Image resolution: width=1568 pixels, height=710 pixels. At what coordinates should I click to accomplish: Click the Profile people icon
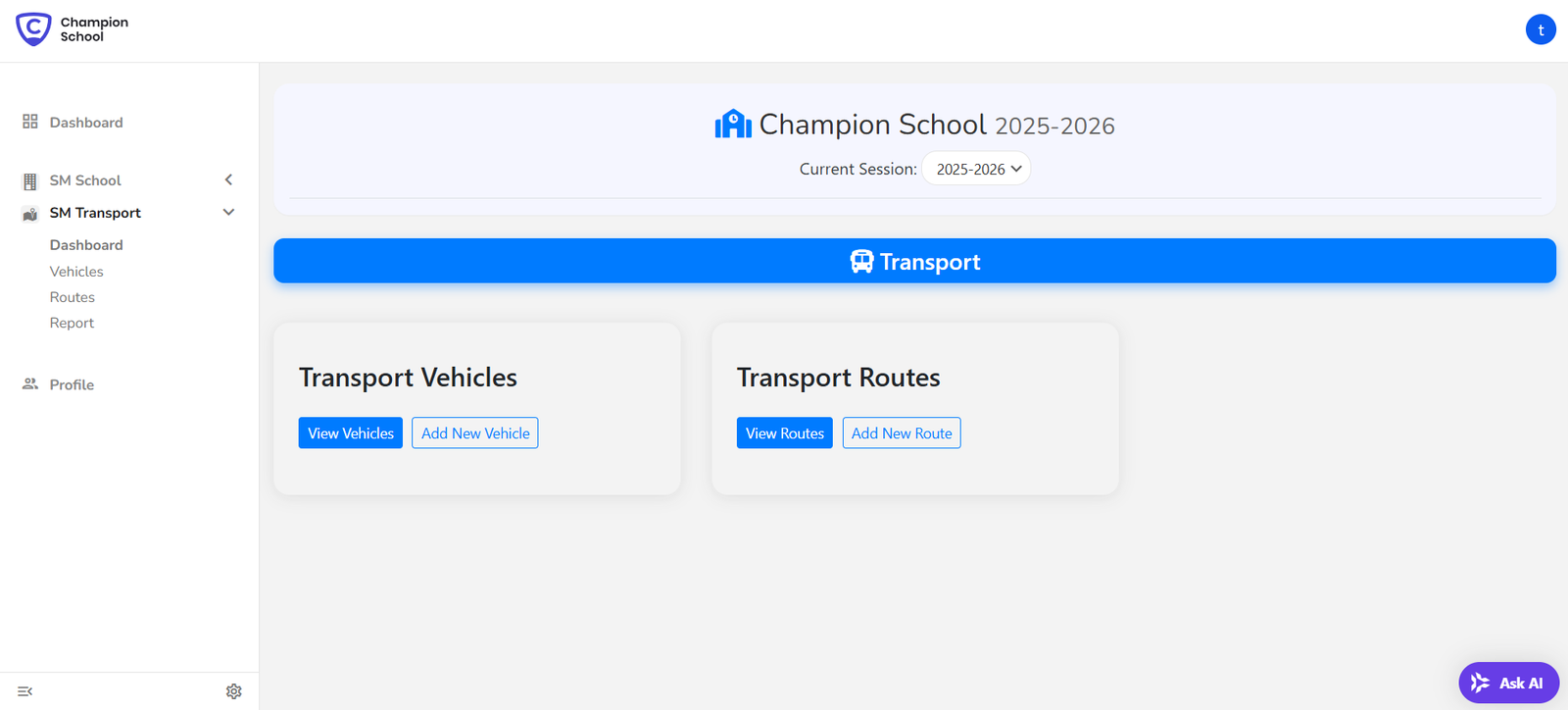[x=30, y=384]
